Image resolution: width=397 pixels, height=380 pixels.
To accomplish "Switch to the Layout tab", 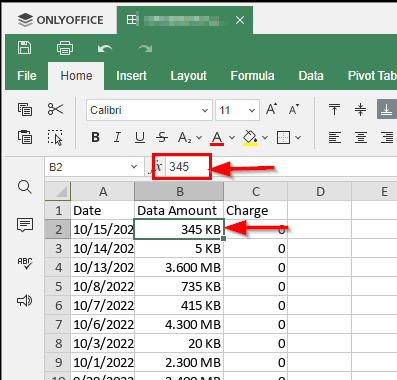I will pyautogui.click(x=189, y=76).
